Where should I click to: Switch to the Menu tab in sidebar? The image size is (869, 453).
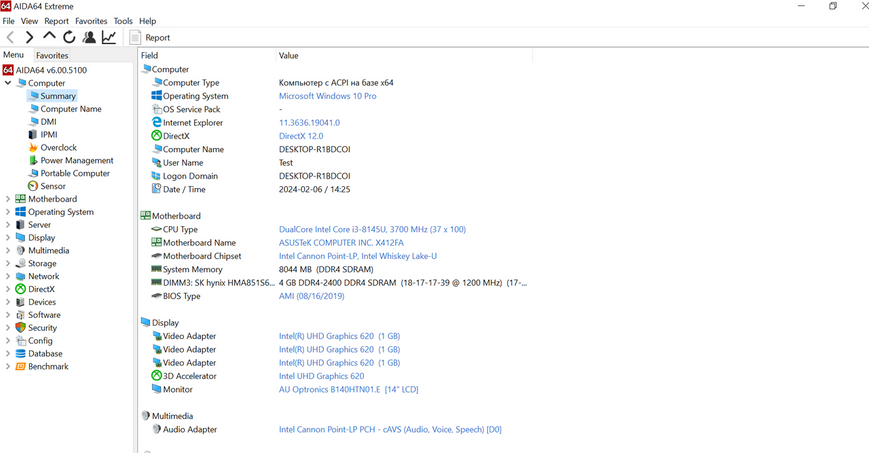[13, 55]
